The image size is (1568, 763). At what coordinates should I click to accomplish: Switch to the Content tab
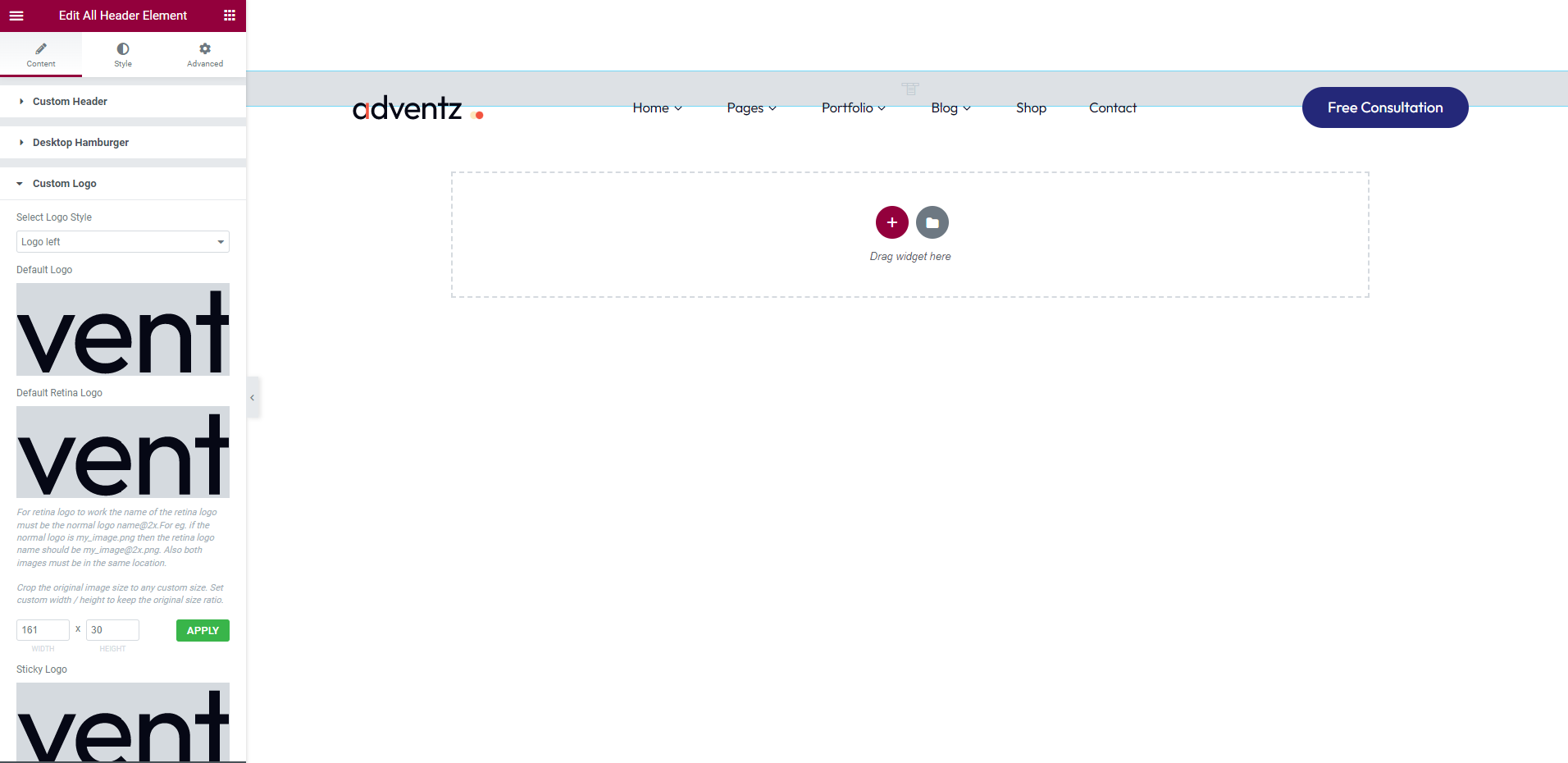point(41,55)
